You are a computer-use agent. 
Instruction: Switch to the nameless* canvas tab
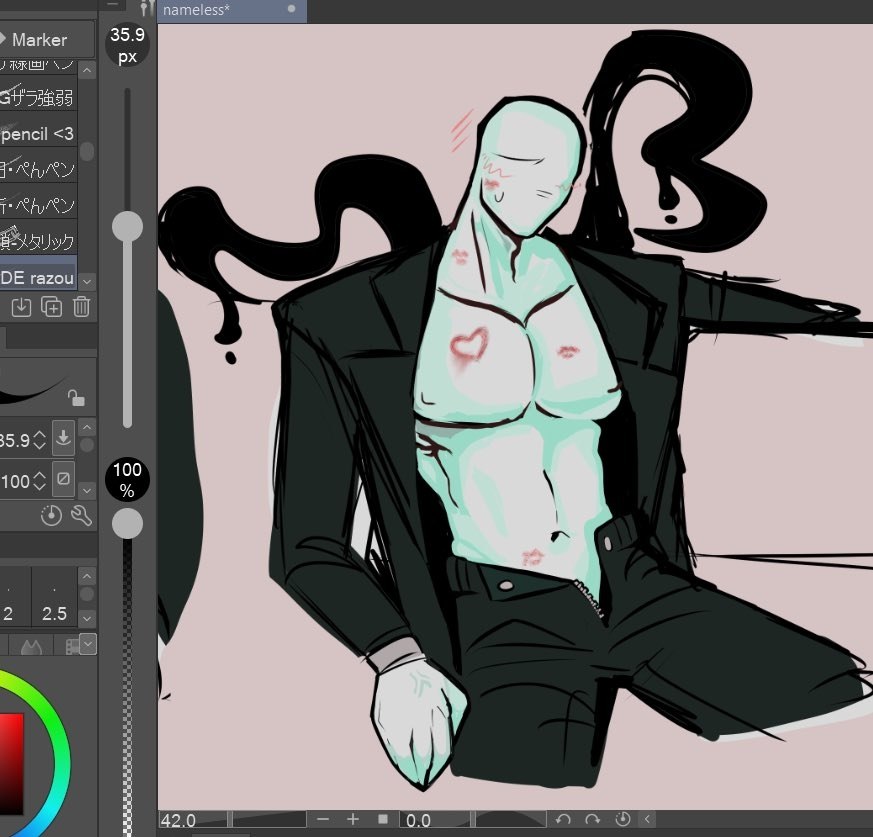click(232, 11)
